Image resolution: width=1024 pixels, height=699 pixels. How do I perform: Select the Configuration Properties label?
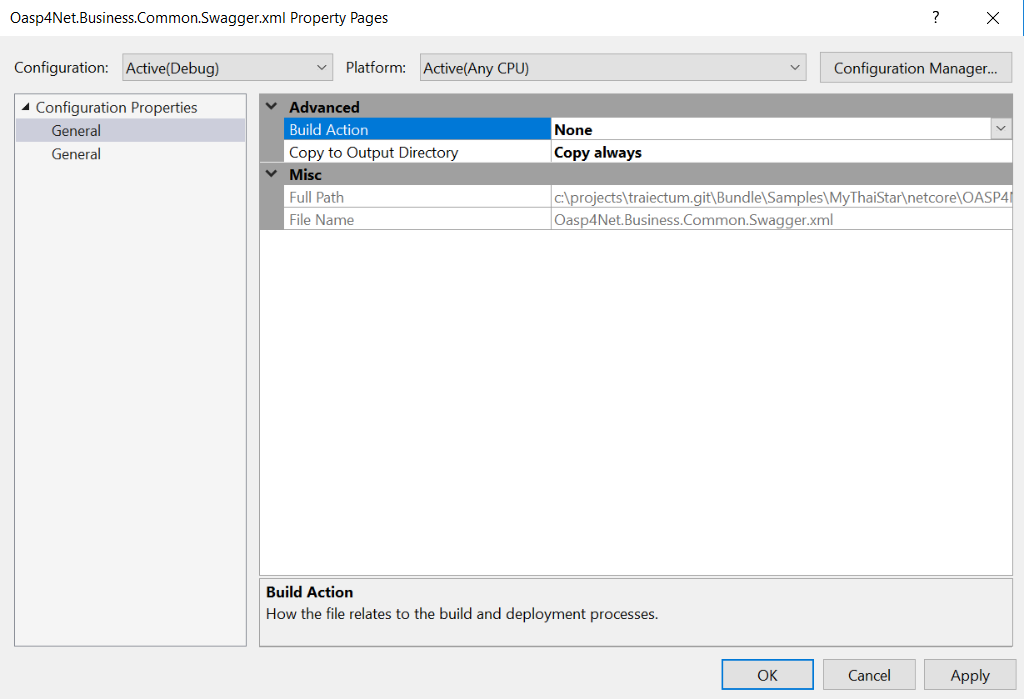(116, 107)
